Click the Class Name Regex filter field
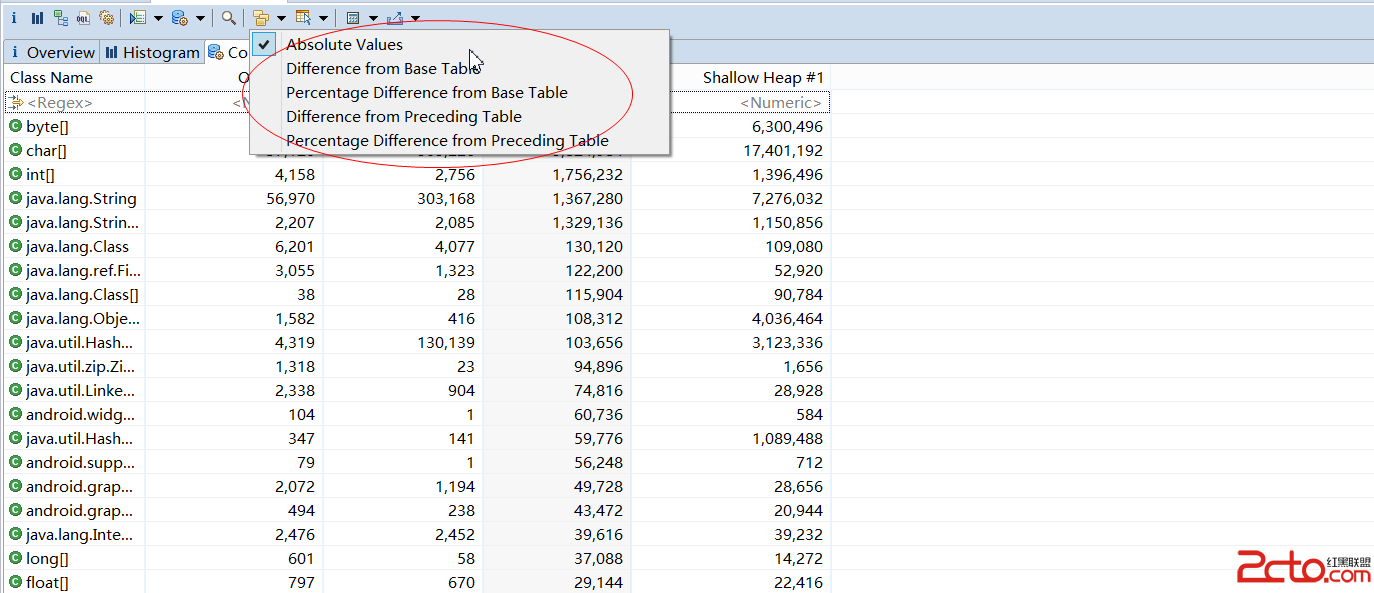Image resolution: width=1374 pixels, height=593 pixels. pyautogui.click(x=60, y=102)
